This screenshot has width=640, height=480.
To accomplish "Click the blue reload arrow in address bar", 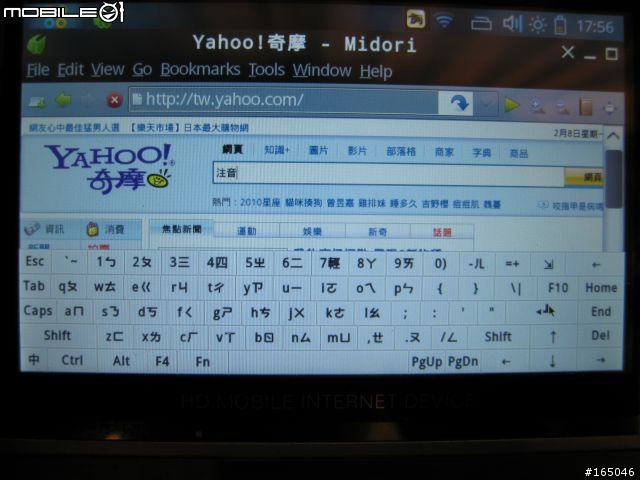I will click(x=458, y=103).
